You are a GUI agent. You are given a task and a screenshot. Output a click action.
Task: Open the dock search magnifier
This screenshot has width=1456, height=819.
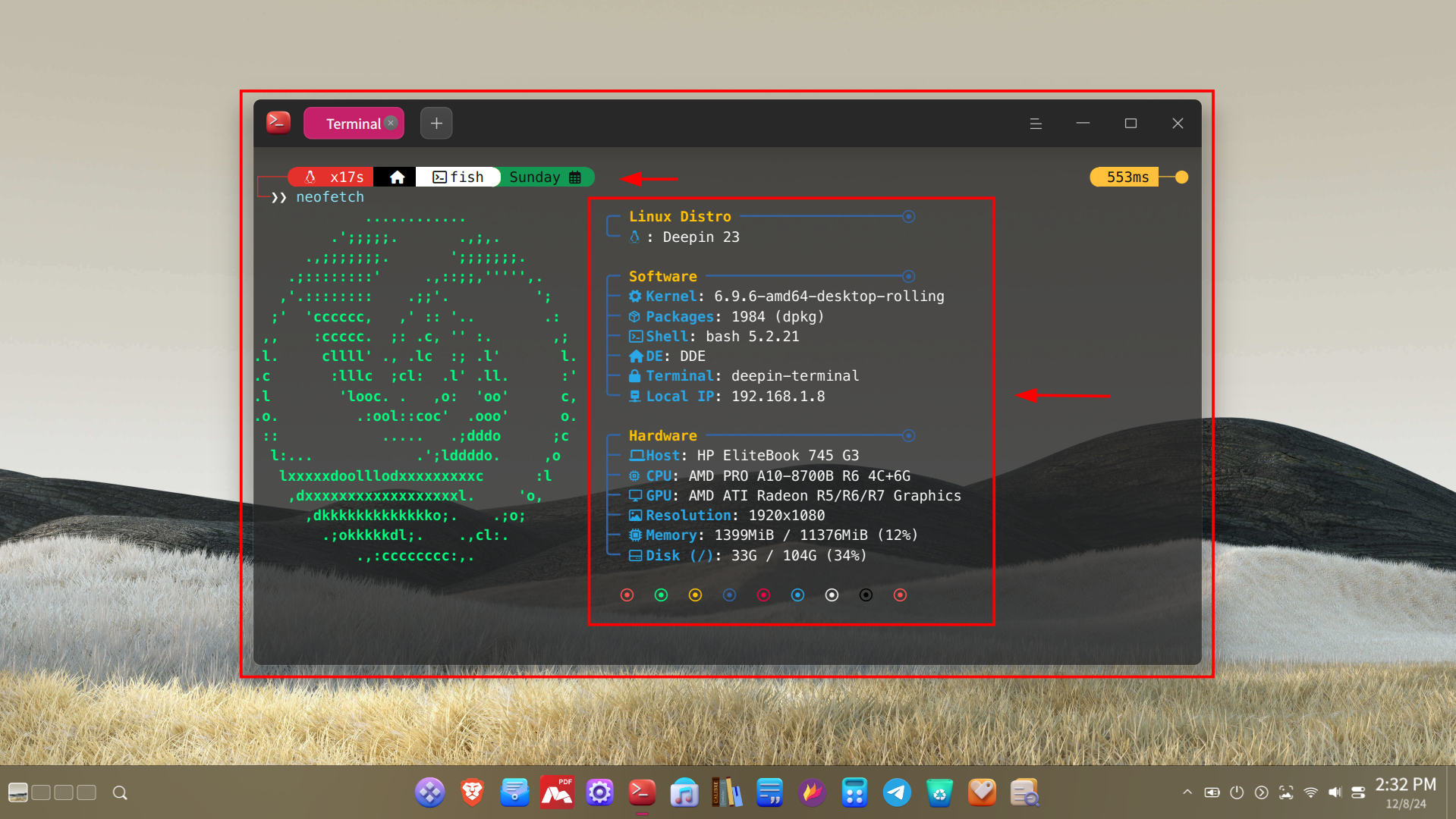coord(120,792)
